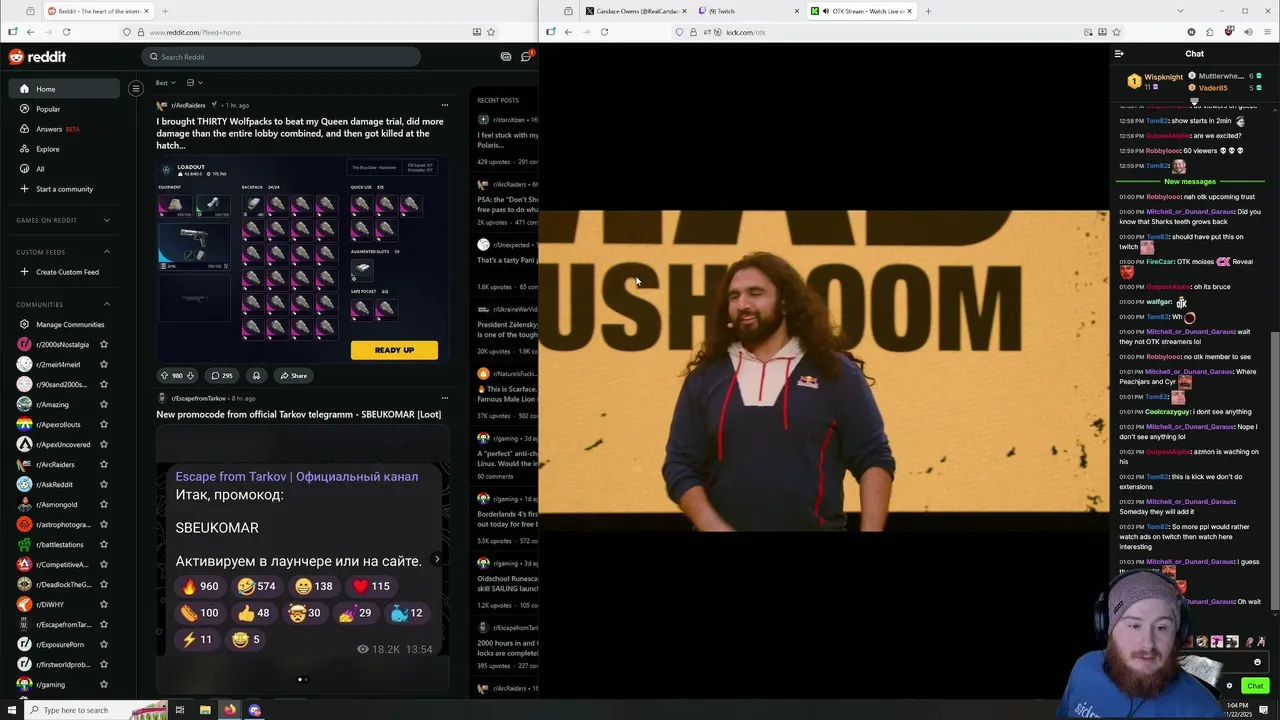Image resolution: width=1280 pixels, height=720 pixels.
Task: Star the r/Asmongold community
Action: 103,504
